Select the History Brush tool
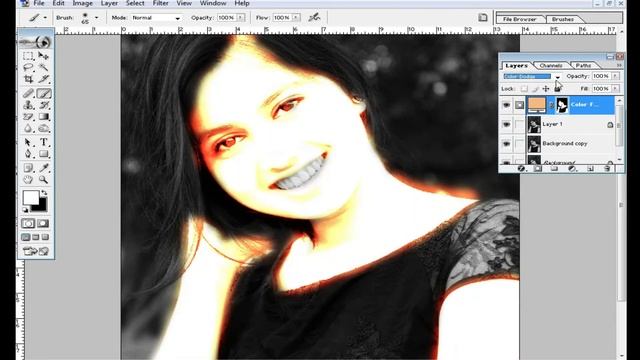Image resolution: width=640 pixels, height=360 pixels. click(43, 105)
